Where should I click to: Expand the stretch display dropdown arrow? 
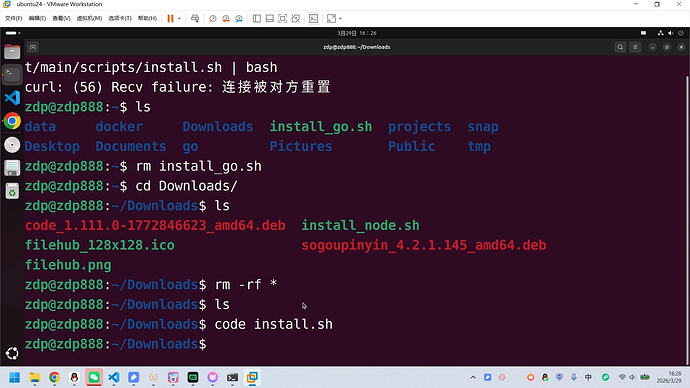pyautogui.click(x=340, y=18)
